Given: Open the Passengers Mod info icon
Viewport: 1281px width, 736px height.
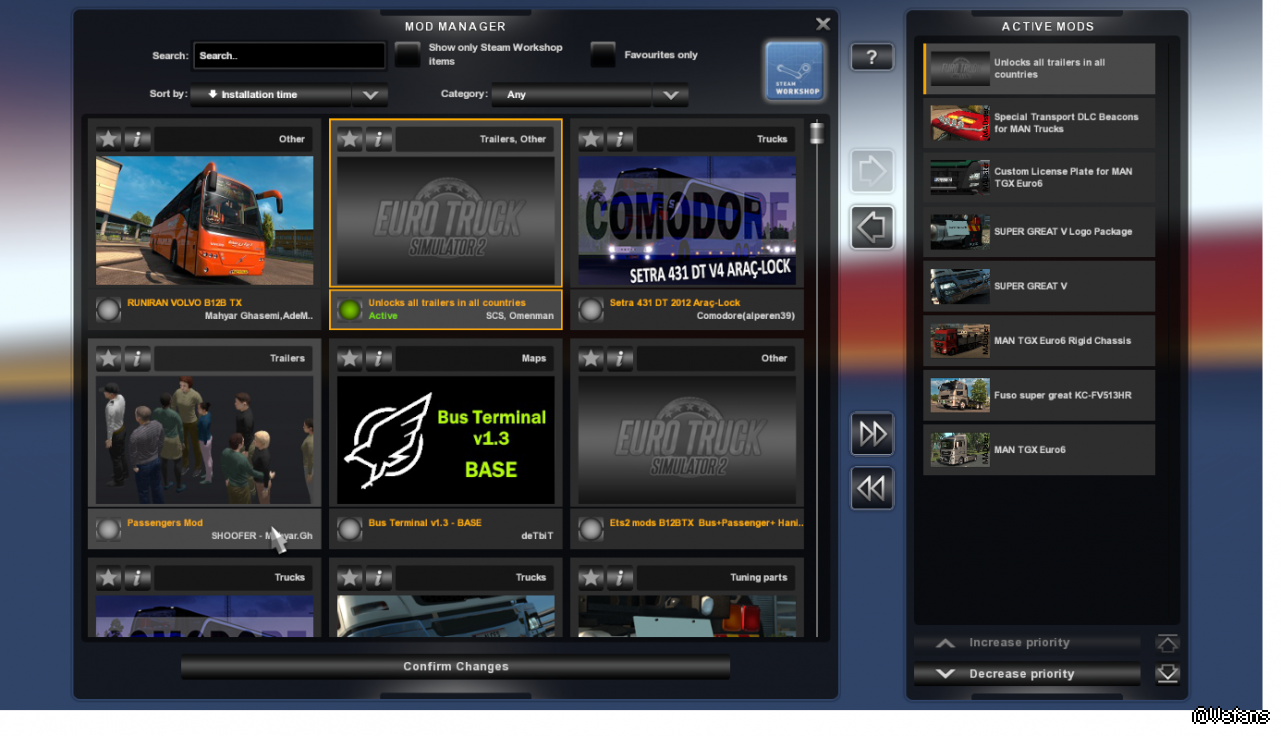Looking at the screenshot, I should point(138,358).
